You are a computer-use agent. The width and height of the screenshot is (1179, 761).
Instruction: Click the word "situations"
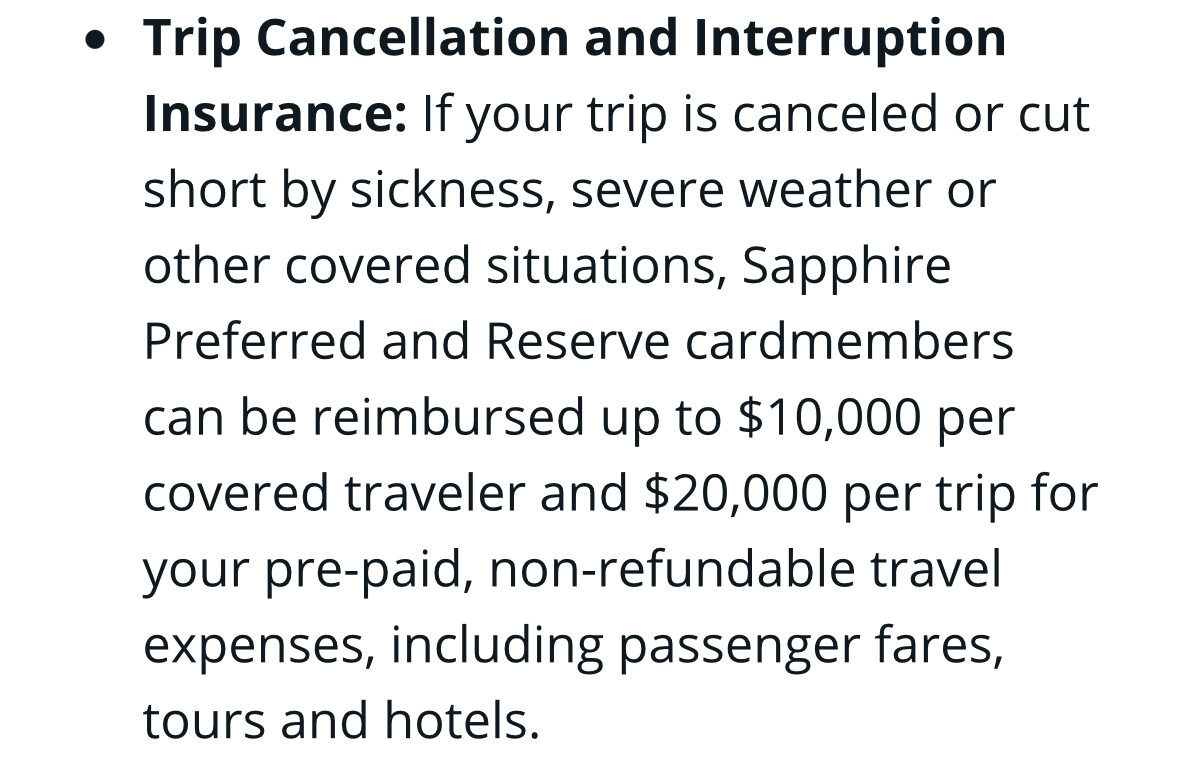point(606,267)
